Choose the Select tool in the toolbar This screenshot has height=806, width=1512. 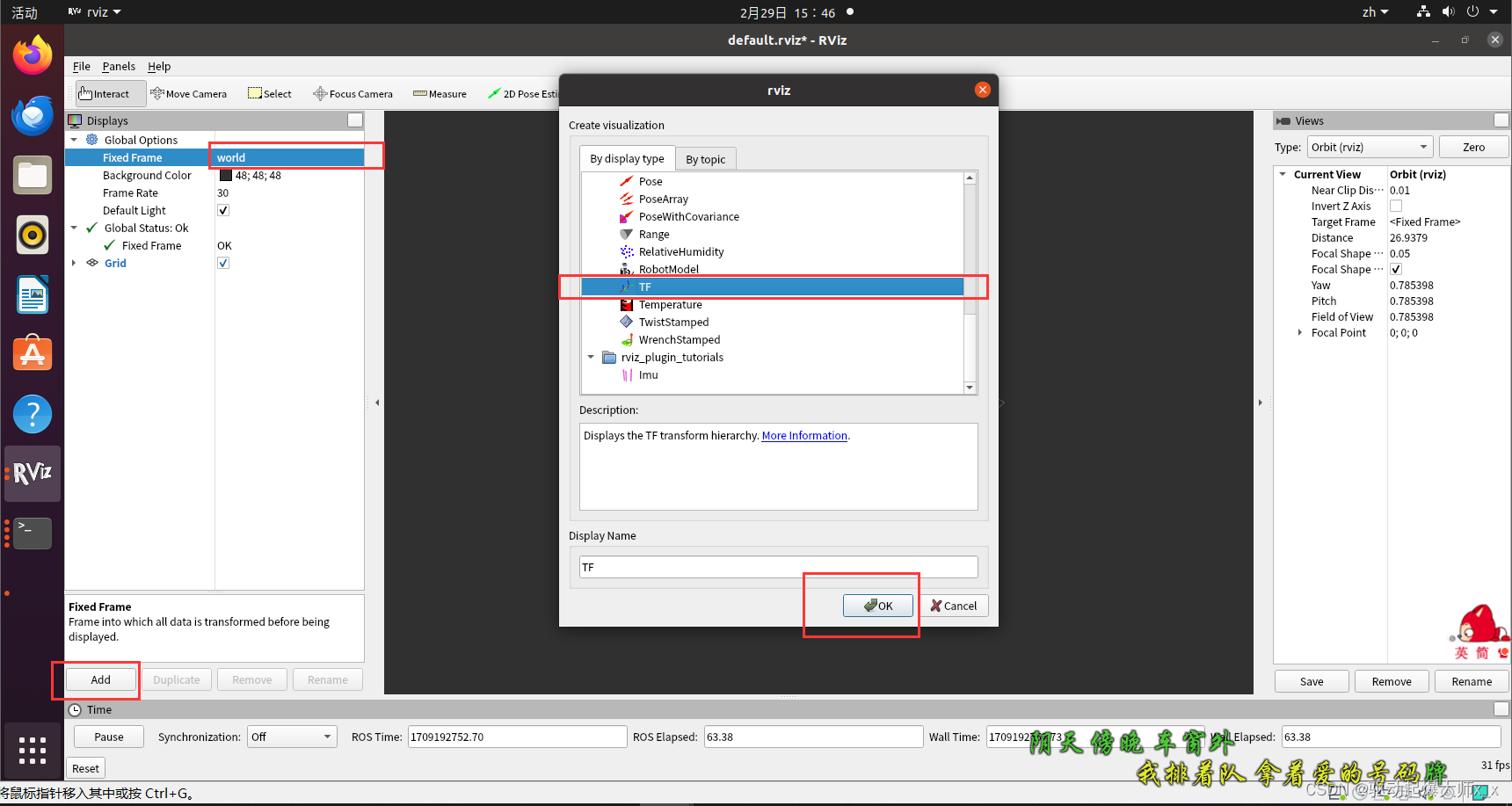pos(269,93)
